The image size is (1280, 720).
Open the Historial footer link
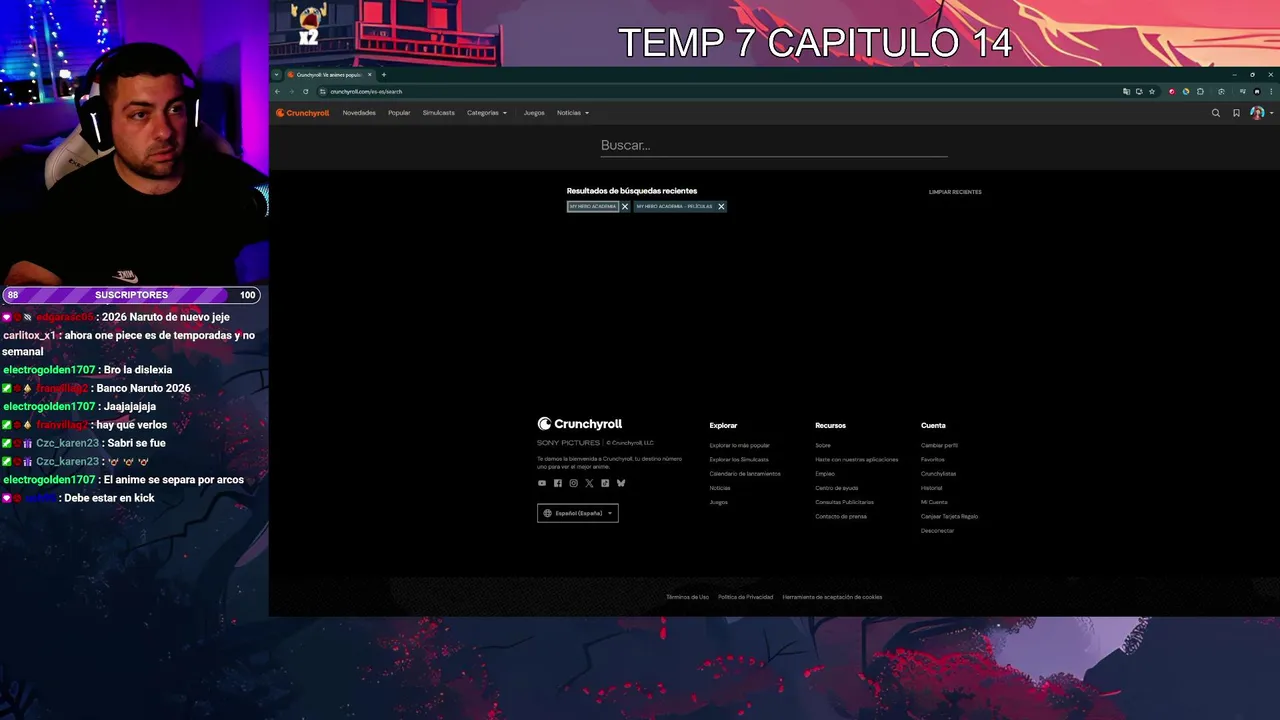pos(932,488)
